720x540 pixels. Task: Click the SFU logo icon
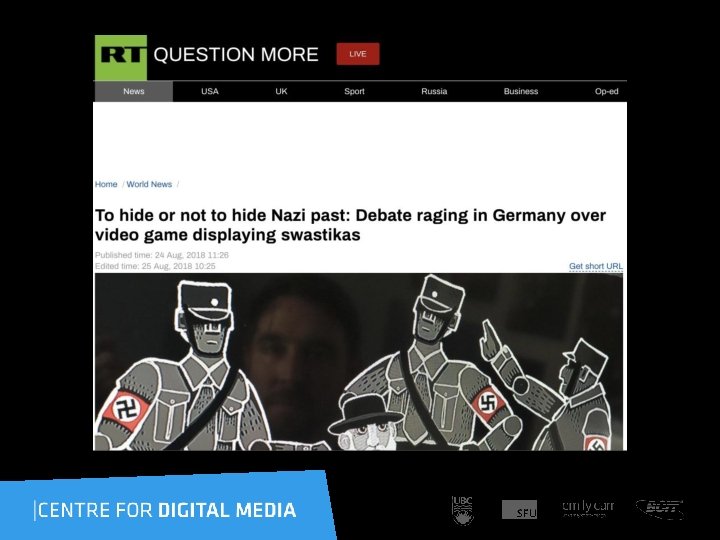click(519, 510)
